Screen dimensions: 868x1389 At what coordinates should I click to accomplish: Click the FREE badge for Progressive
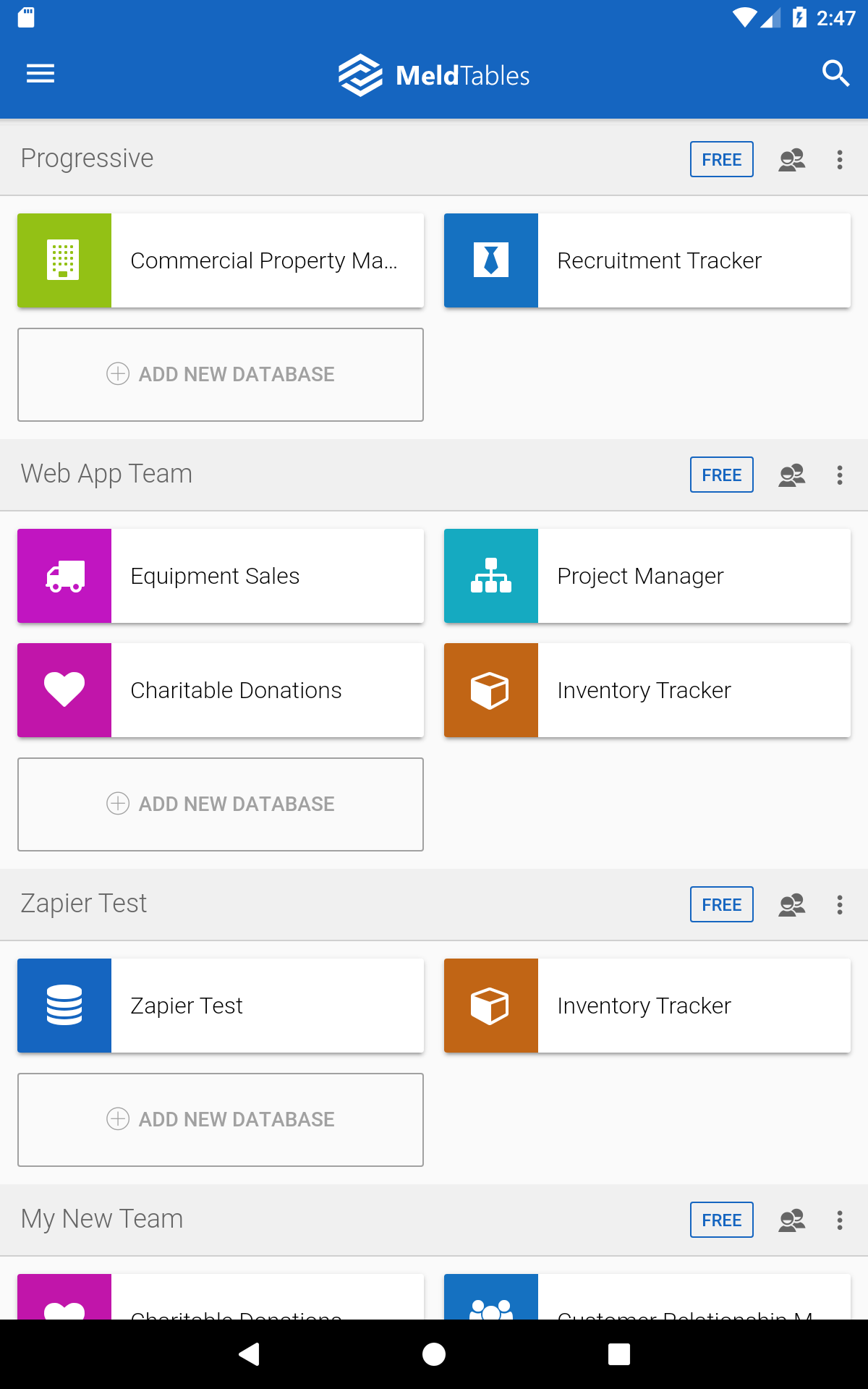[x=721, y=159]
